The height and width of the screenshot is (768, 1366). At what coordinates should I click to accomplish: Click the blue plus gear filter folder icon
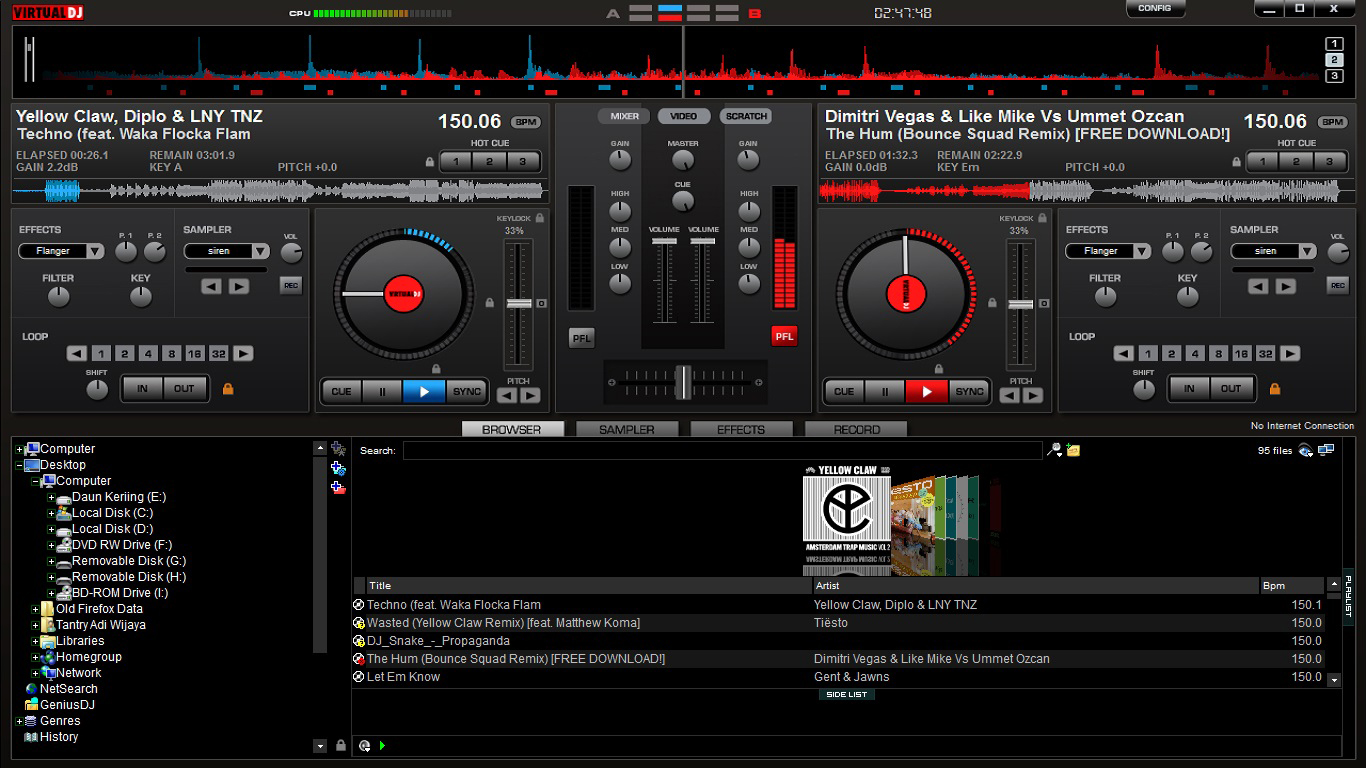click(338, 468)
